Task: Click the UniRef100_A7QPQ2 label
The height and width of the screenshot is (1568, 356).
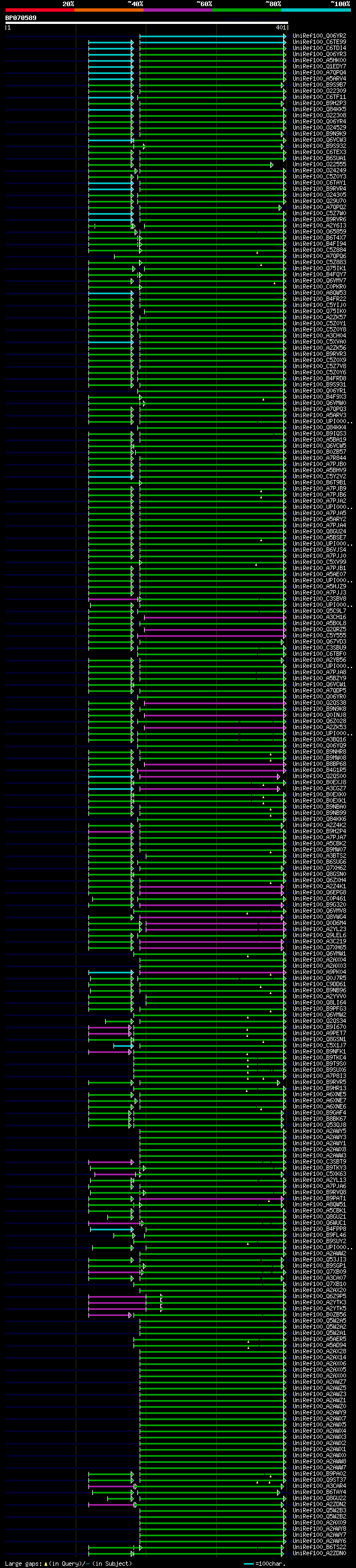Action: tap(319, 207)
